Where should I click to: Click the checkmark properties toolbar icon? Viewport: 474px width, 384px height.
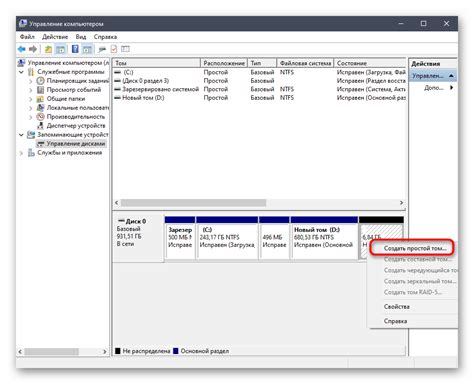coord(114,49)
